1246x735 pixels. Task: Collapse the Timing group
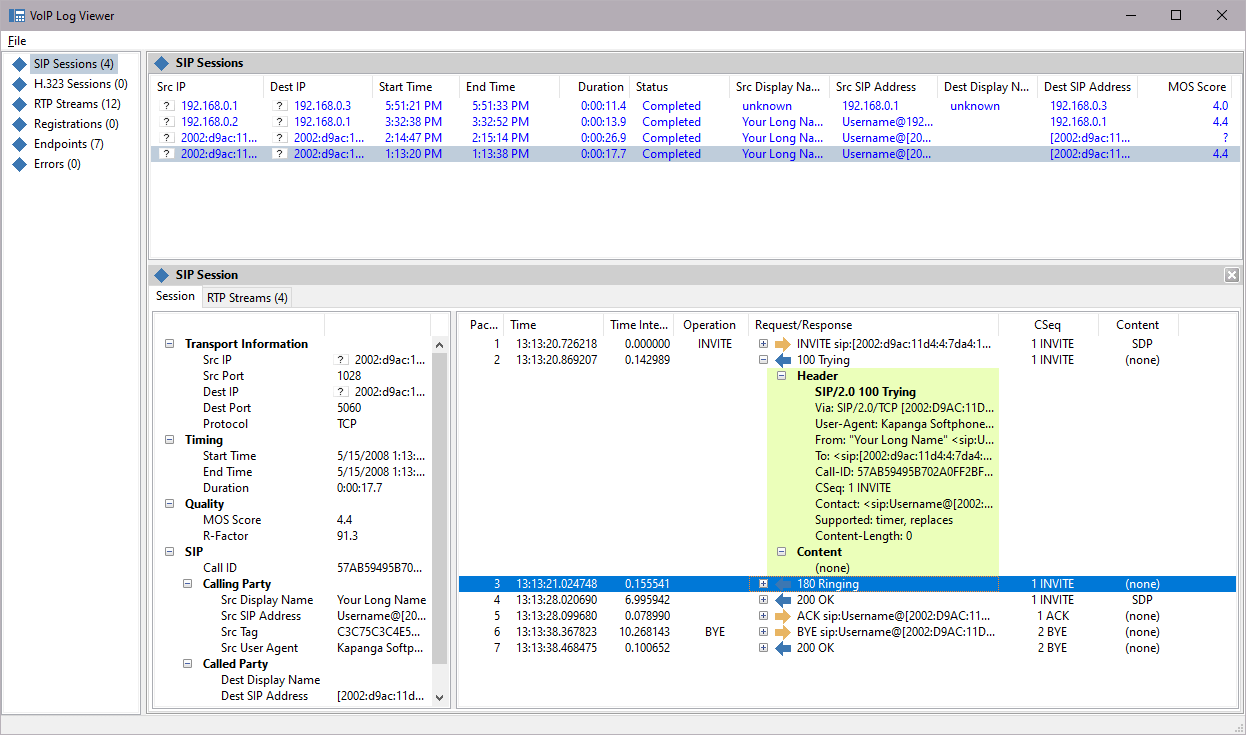169,440
